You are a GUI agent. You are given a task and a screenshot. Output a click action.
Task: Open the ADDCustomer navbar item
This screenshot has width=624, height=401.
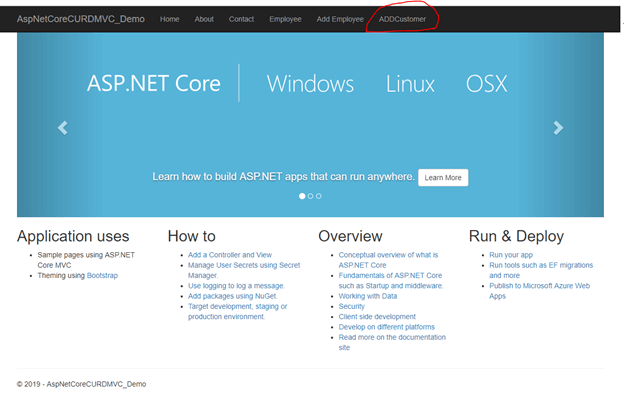tap(402, 19)
